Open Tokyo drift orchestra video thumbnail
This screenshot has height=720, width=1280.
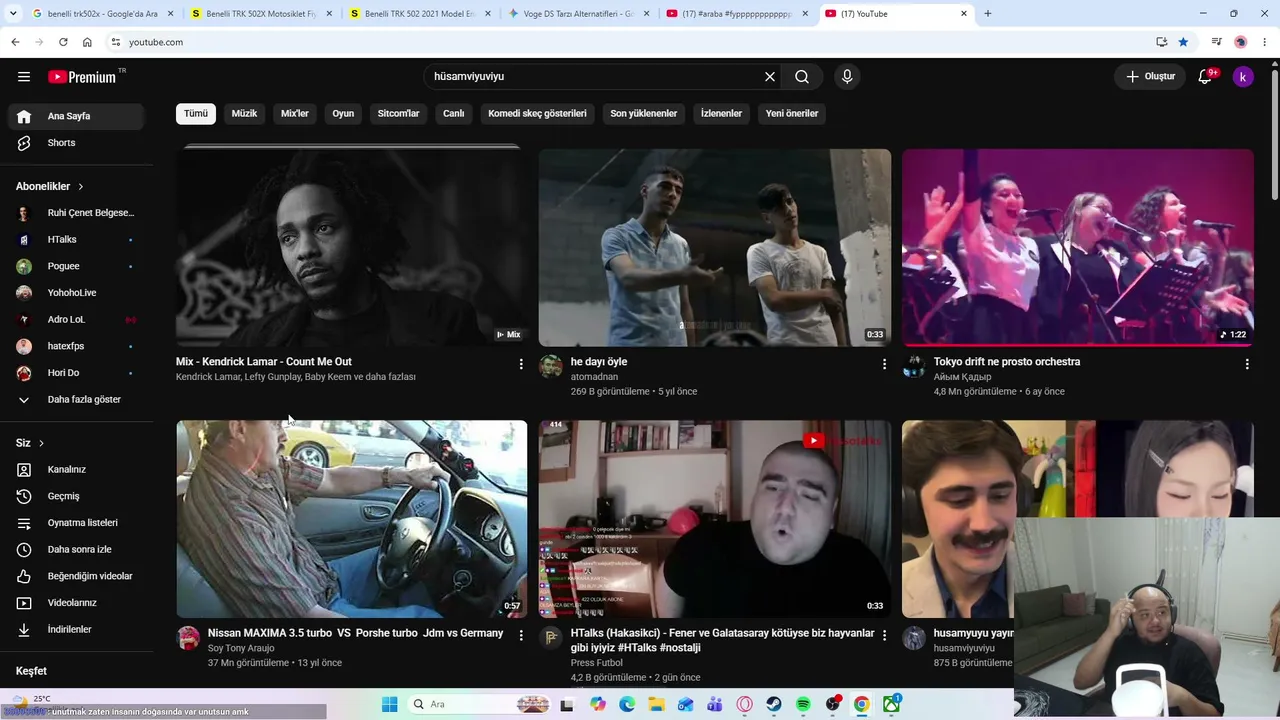1078,247
